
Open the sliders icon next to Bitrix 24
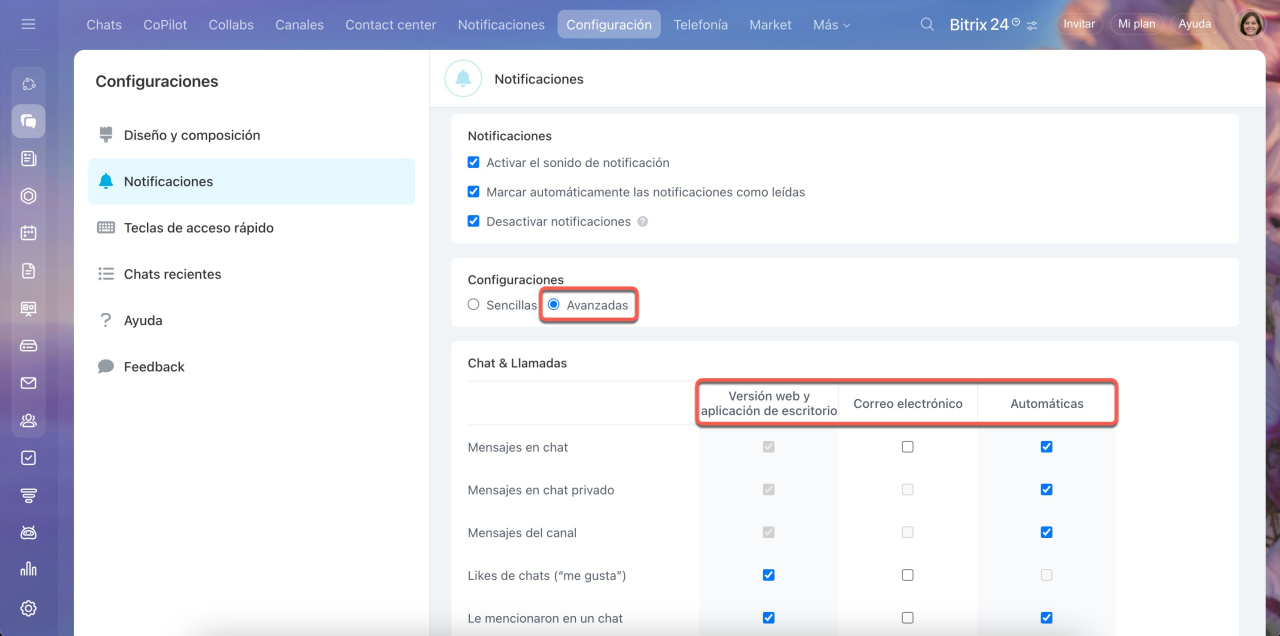pos(1032,25)
